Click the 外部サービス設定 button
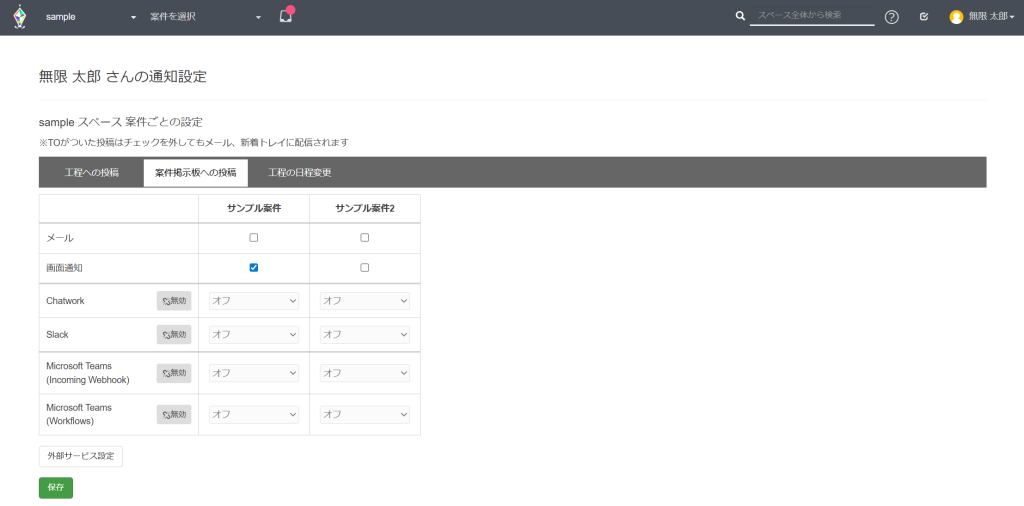 point(81,456)
